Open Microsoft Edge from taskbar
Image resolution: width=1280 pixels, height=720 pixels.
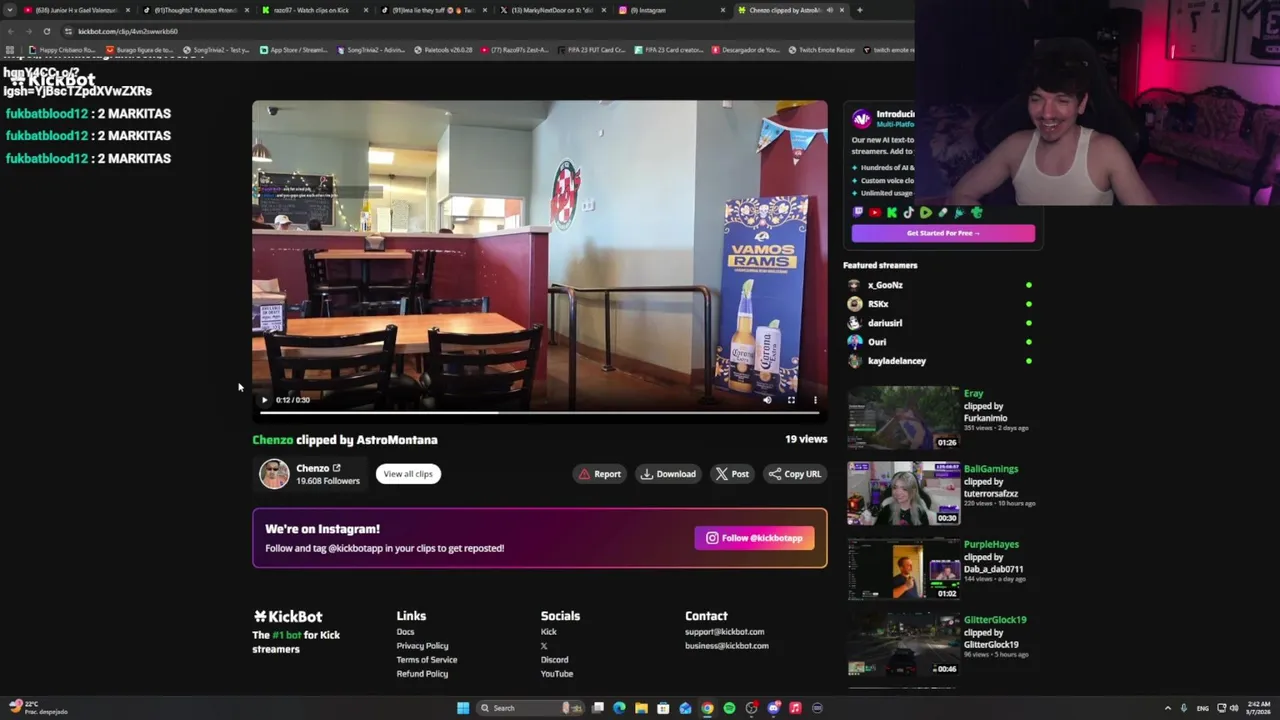[x=619, y=708]
